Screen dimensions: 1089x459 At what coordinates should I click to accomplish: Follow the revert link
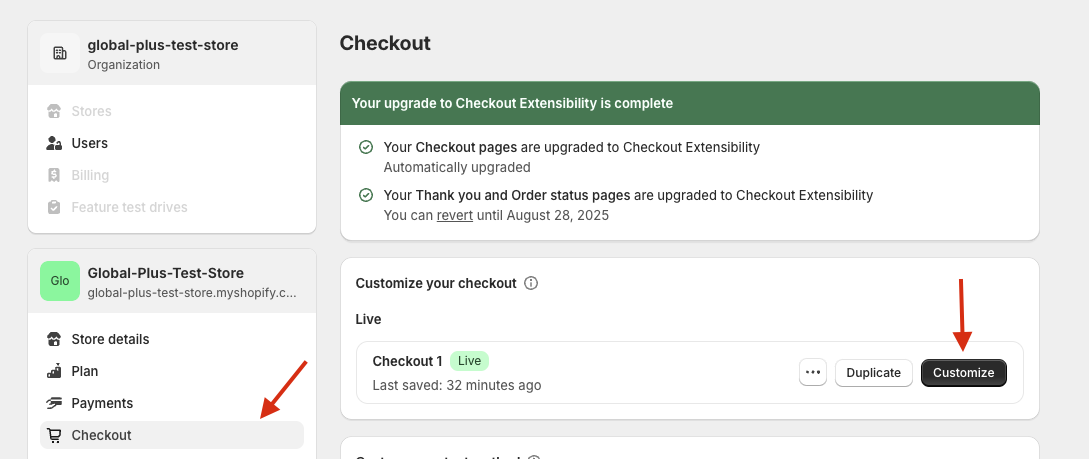[x=455, y=215]
